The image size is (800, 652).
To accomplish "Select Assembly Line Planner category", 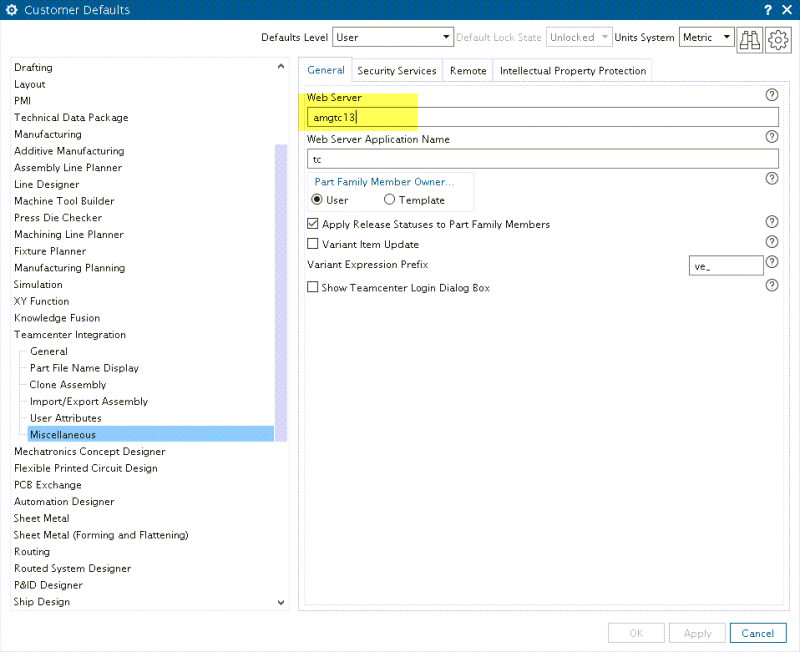I will 68,168.
